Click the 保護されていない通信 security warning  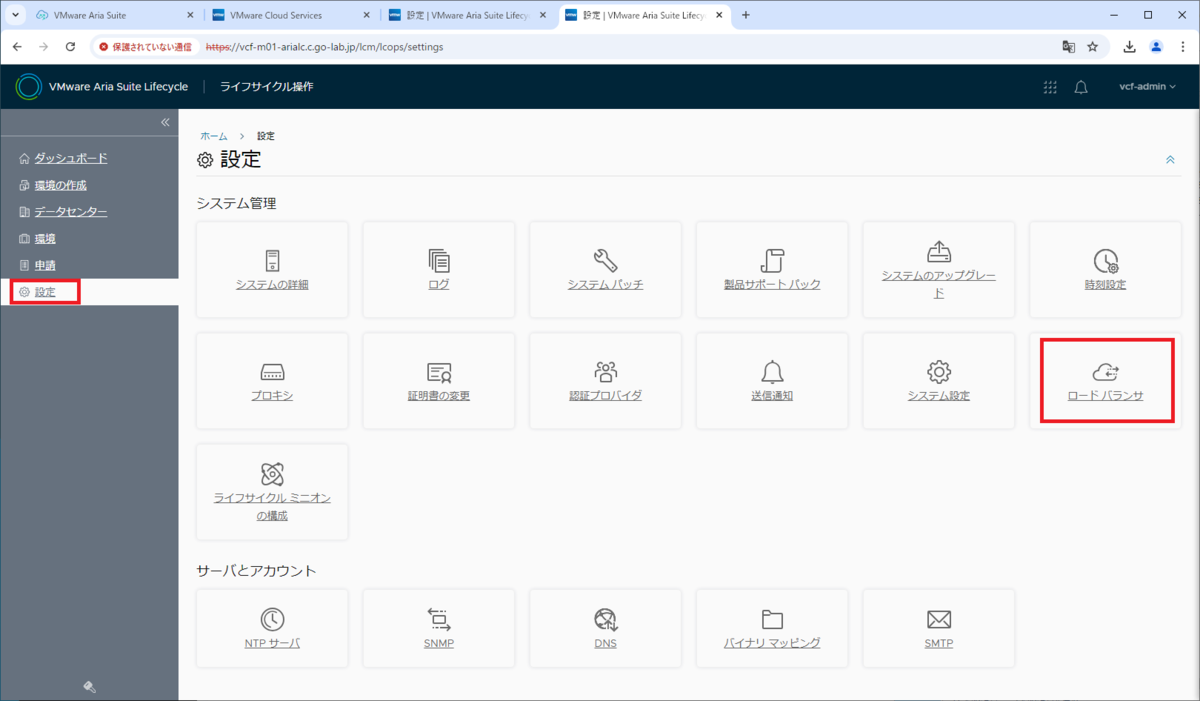145,47
